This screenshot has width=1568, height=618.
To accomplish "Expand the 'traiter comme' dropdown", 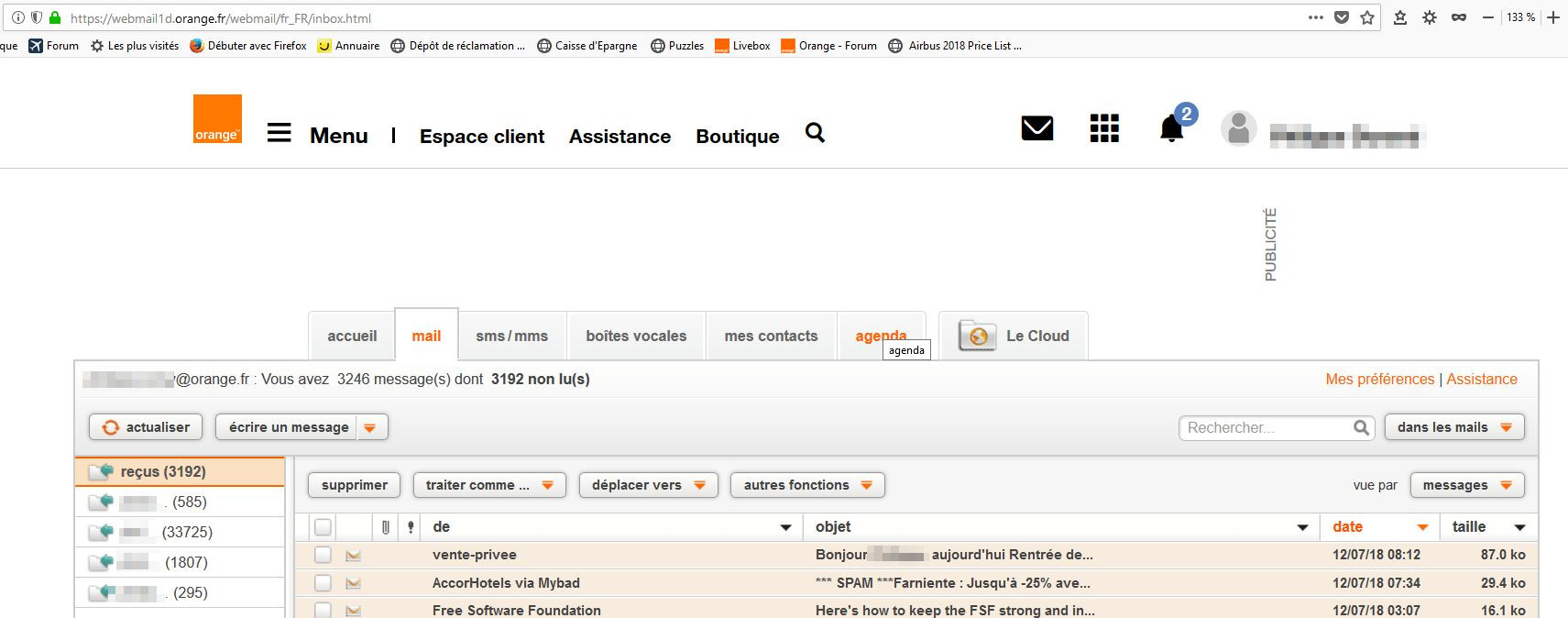I will pos(489,485).
